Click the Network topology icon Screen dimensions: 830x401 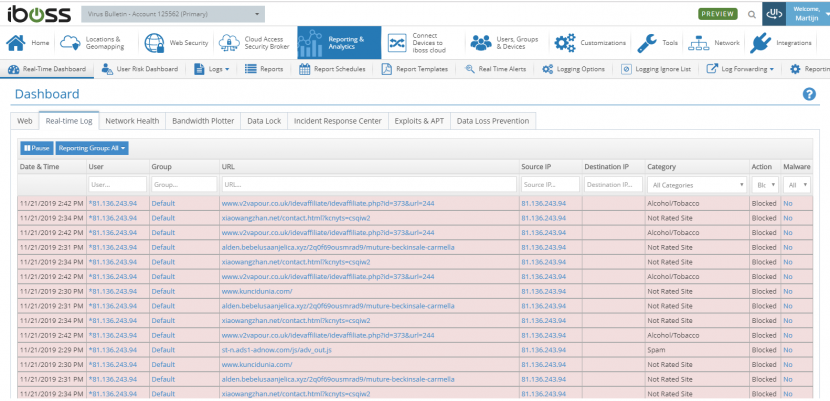[699, 43]
